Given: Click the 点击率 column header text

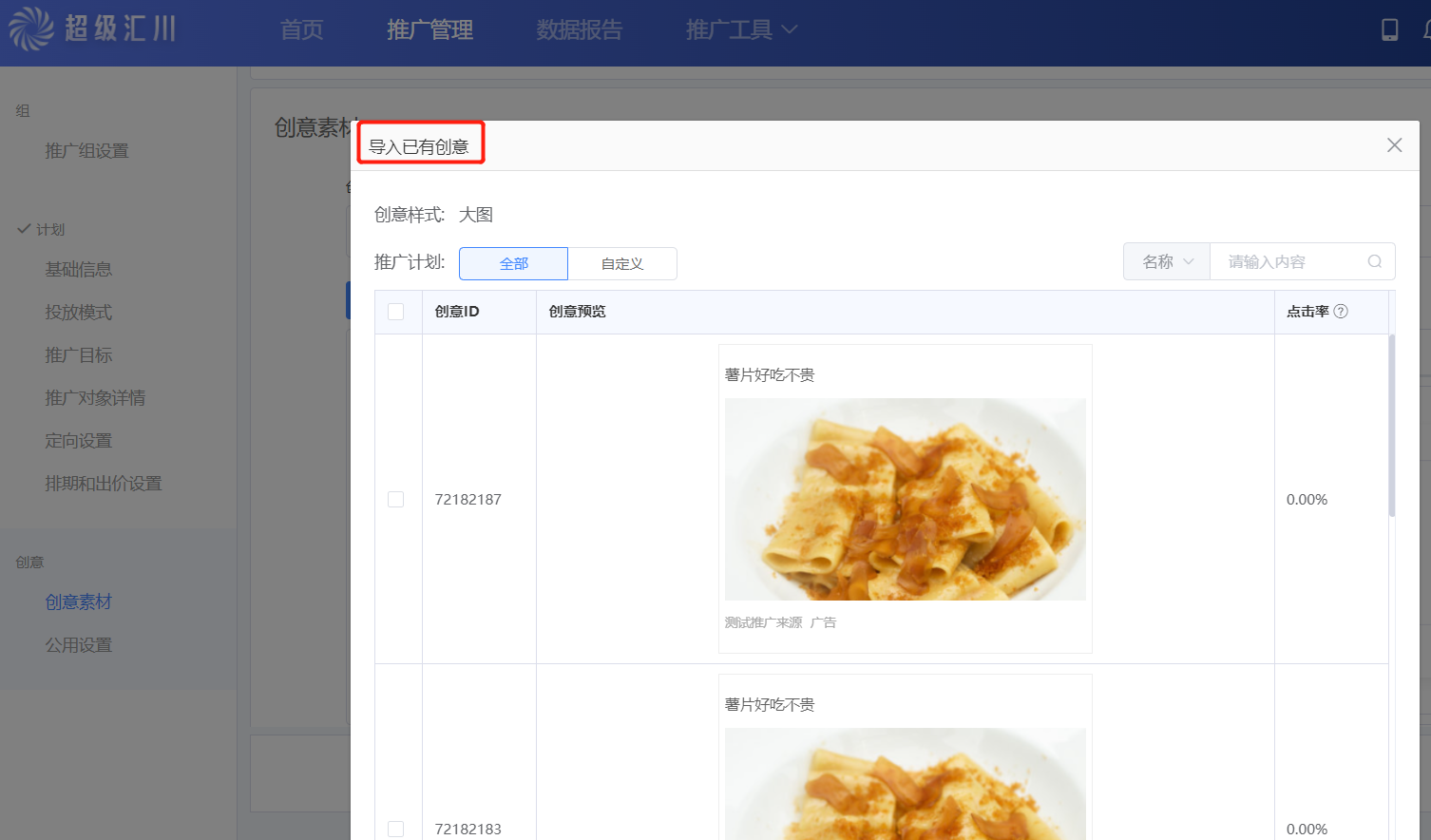Looking at the screenshot, I should click(x=1307, y=312).
